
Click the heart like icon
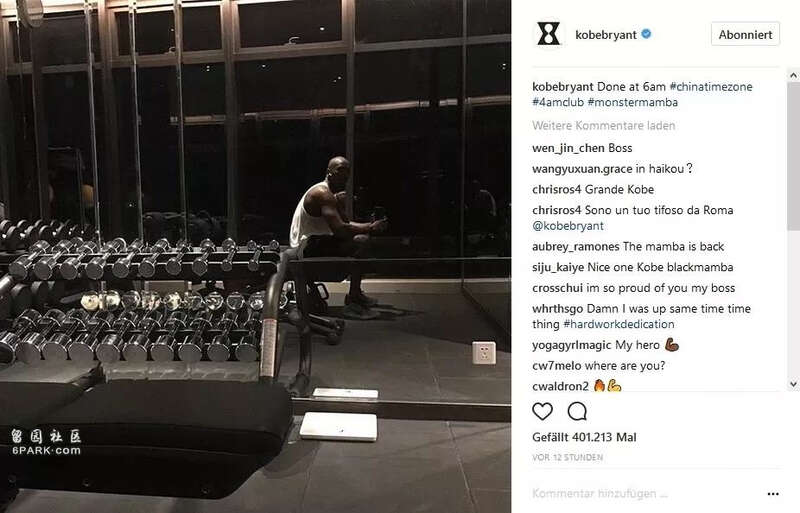tap(542, 411)
